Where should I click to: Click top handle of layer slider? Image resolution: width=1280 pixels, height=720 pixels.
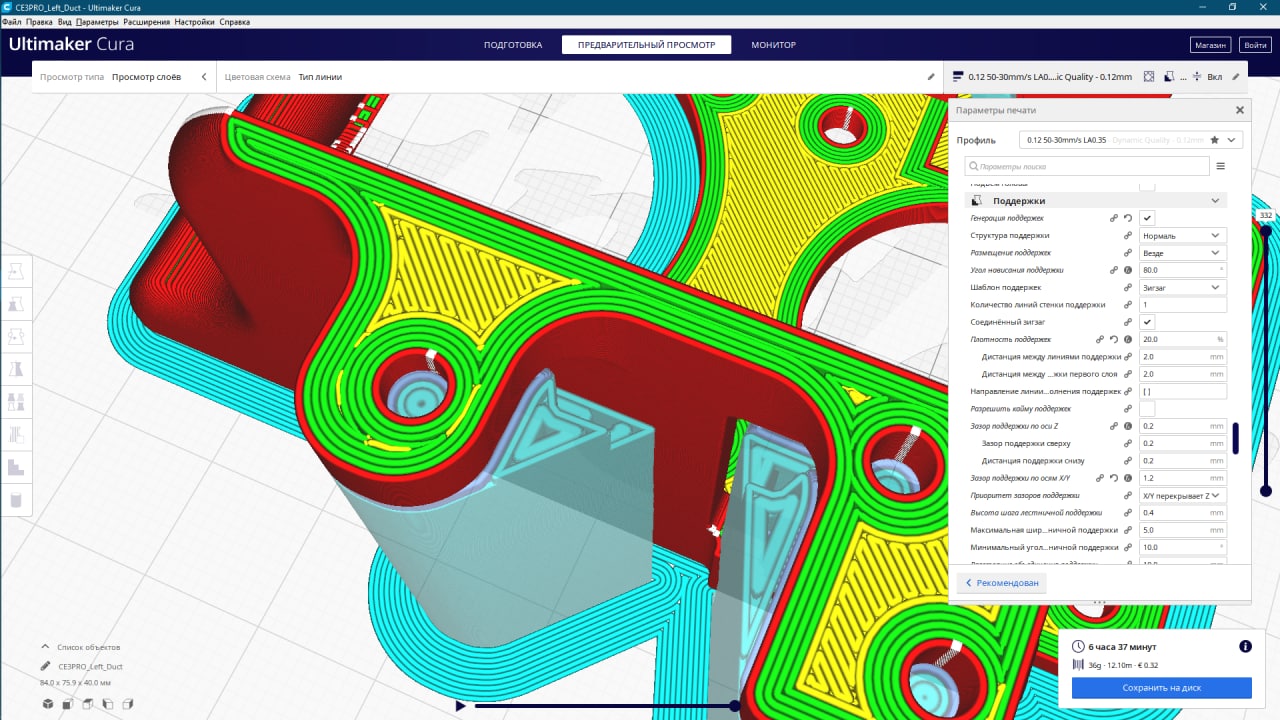(1265, 231)
